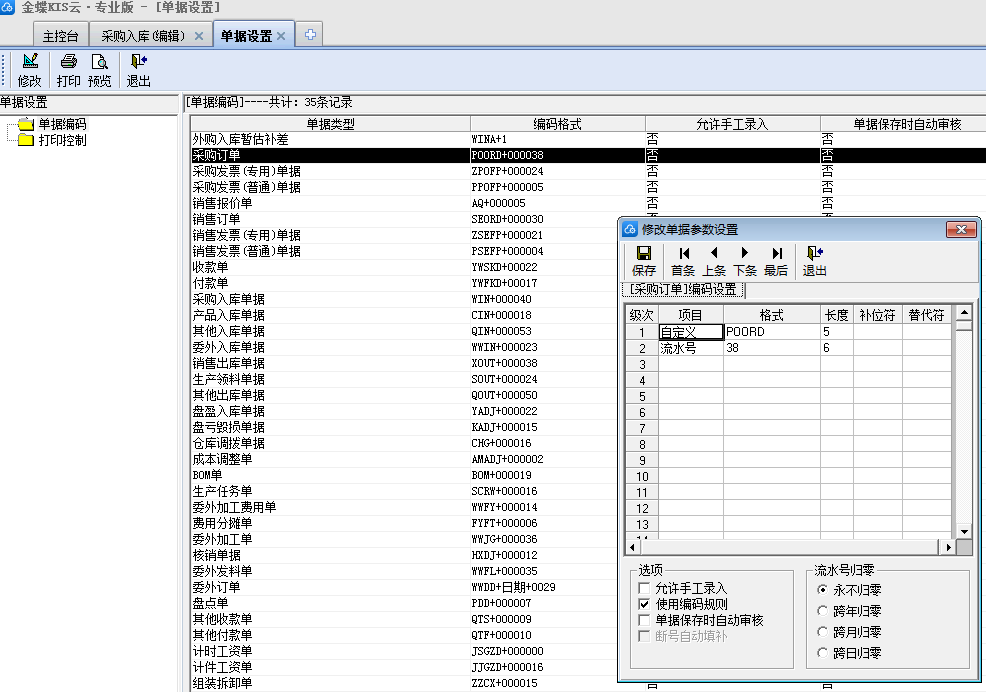Screen dimensions: 986x692
Task: Click the 打印 (Print) toolbar icon
Action: pos(69,70)
